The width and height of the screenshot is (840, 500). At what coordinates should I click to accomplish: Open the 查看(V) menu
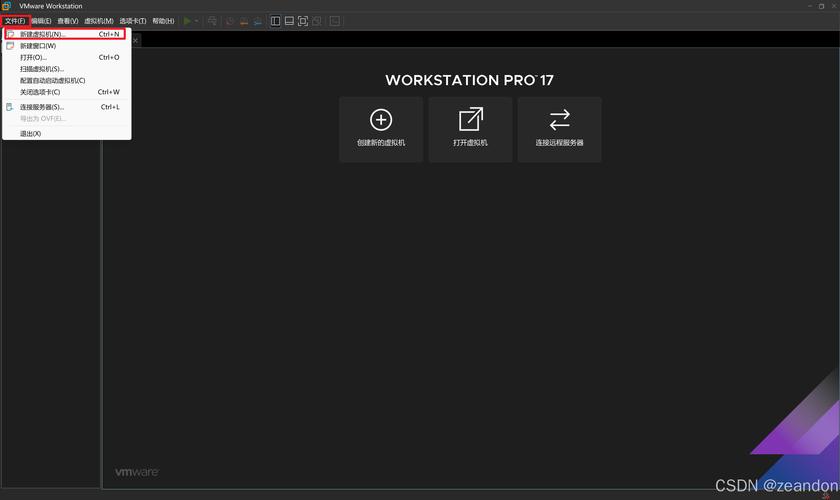click(68, 21)
